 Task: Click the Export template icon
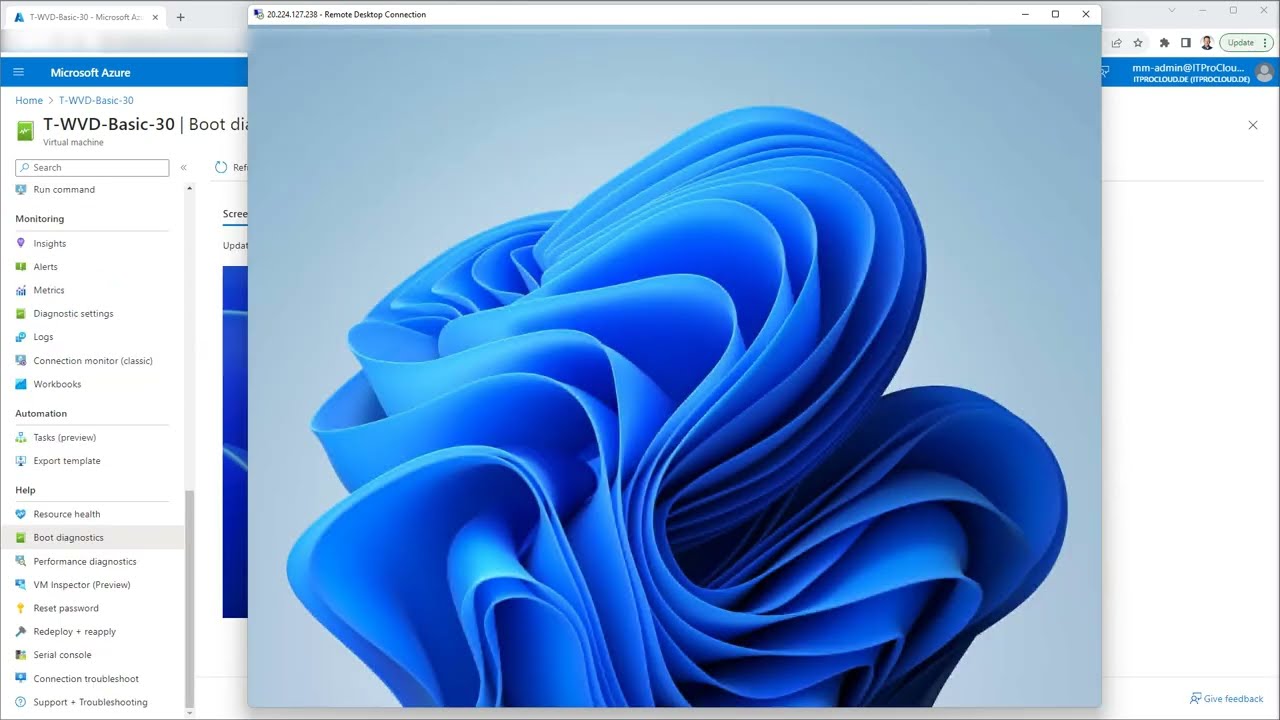(21, 461)
